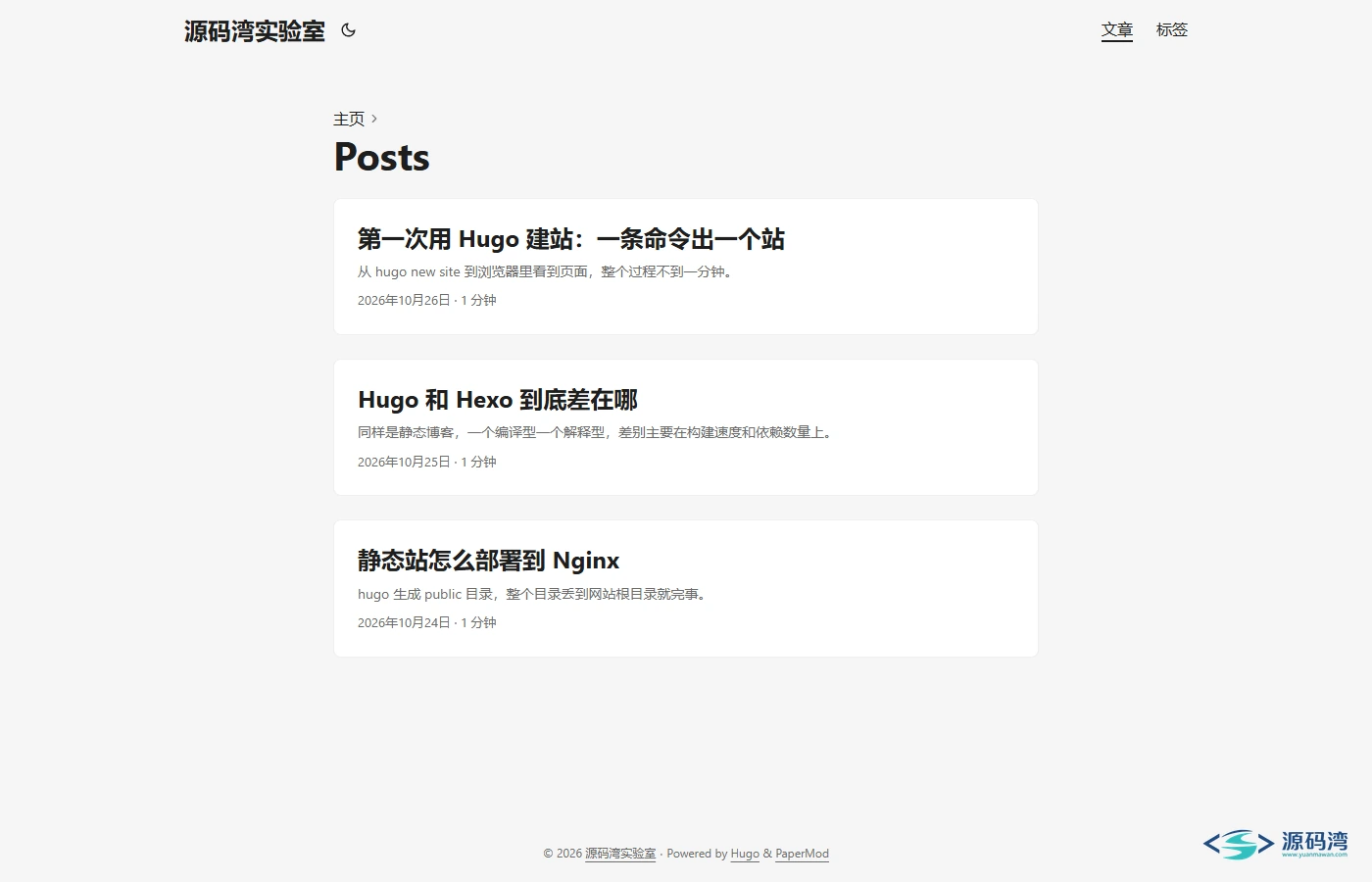The width and height of the screenshot is (1372, 882).
Task: Follow the footer PaperMod link
Action: coord(803,854)
